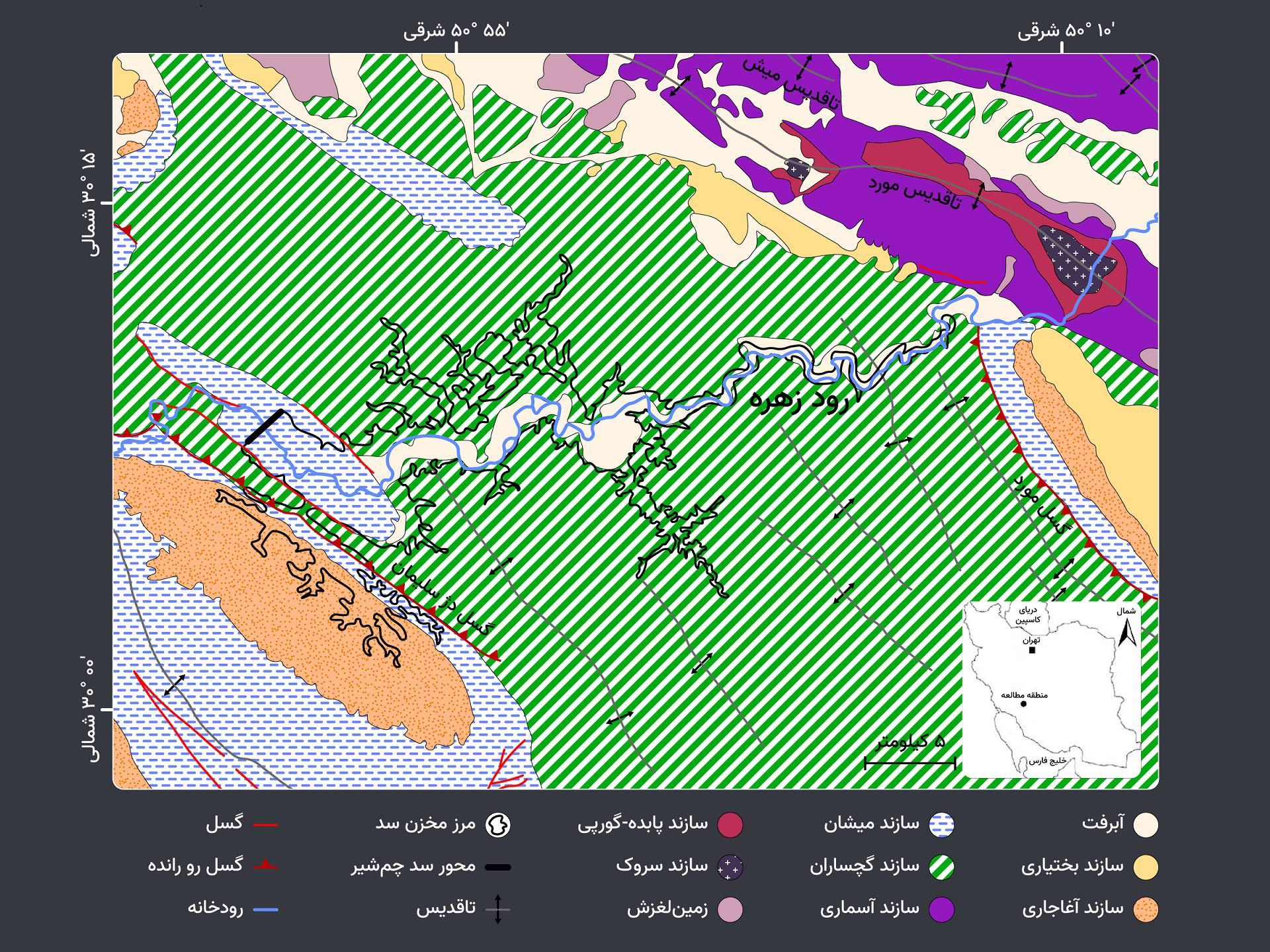Image resolution: width=1270 pixels, height=952 pixels.
Task: Click the Mishan formation dashed legend circle
Action: pyautogui.click(x=941, y=824)
